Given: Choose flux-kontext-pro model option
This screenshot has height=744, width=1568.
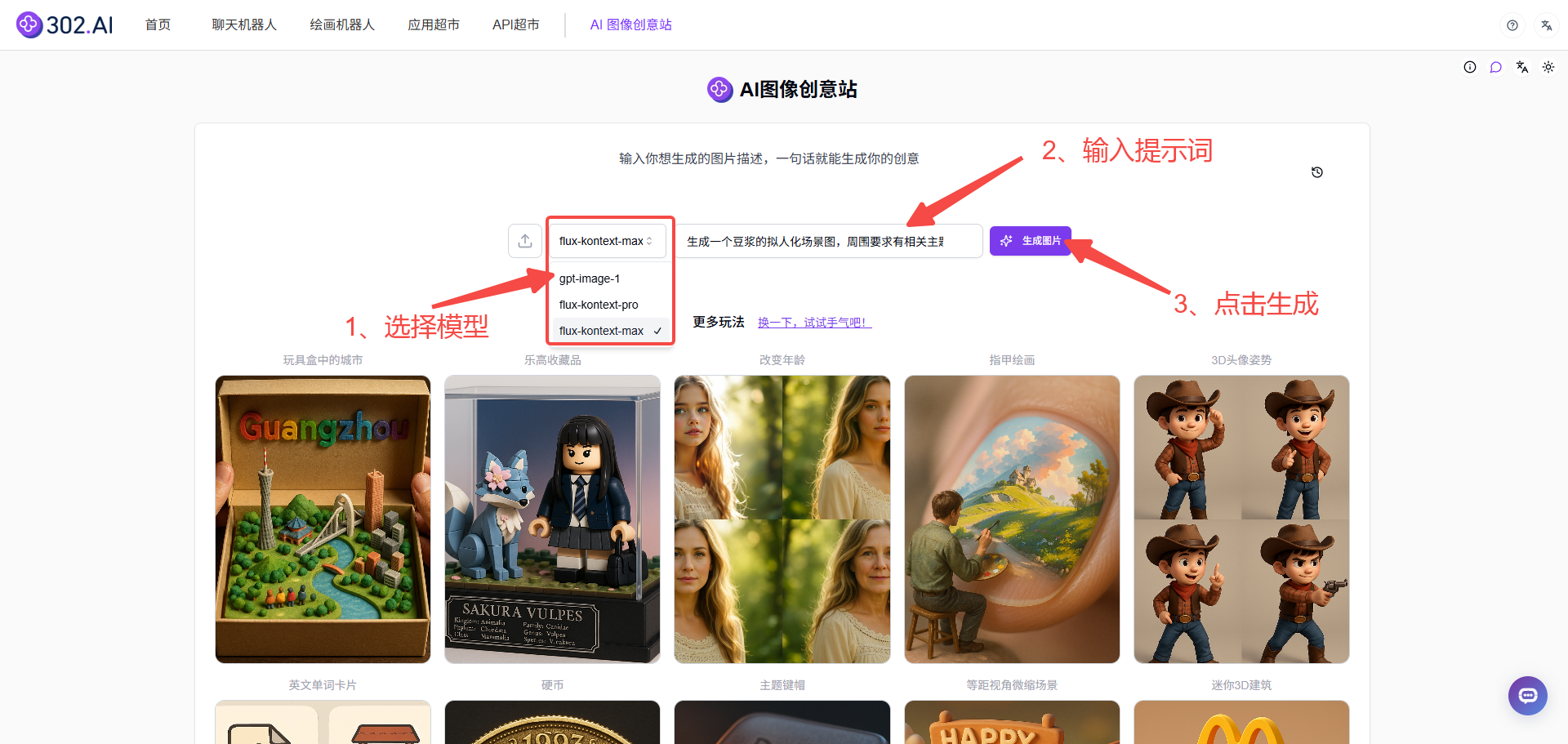Looking at the screenshot, I should pyautogui.click(x=599, y=305).
